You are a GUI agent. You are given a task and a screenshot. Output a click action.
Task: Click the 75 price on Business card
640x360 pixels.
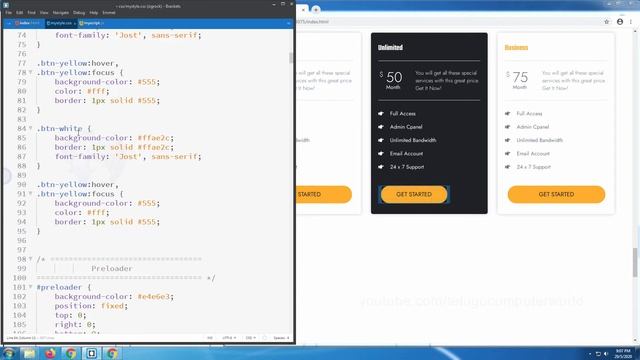pyautogui.click(x=520, y=77)
